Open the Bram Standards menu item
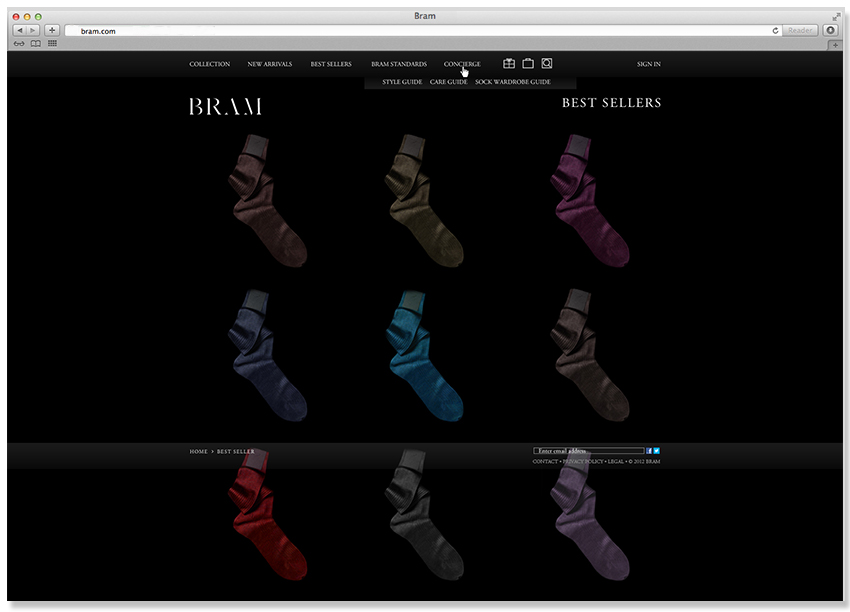Viewport: 850px width, 612px height. coord(399,64)
